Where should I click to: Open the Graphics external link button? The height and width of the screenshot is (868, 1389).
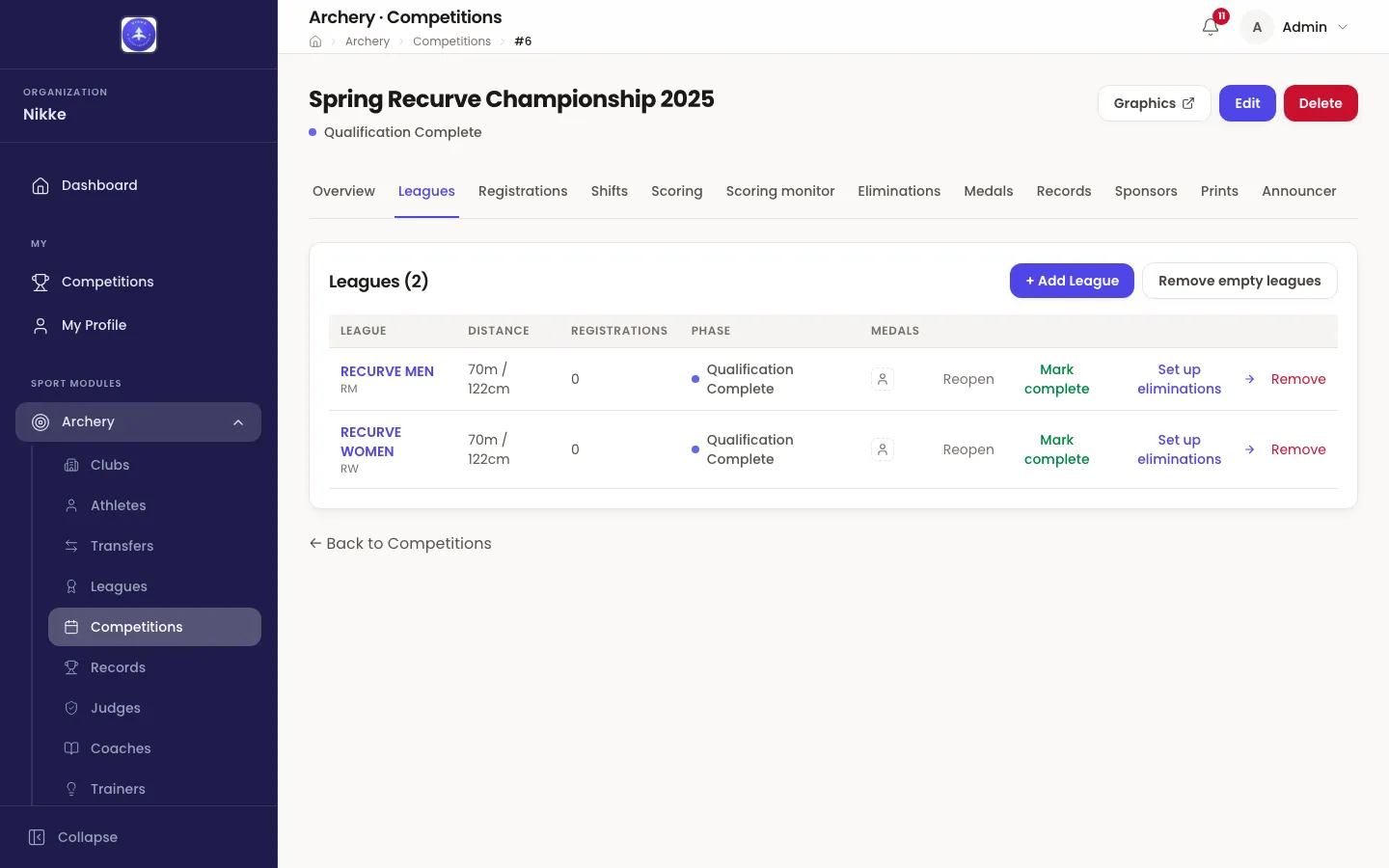[x=1154, y=103]
